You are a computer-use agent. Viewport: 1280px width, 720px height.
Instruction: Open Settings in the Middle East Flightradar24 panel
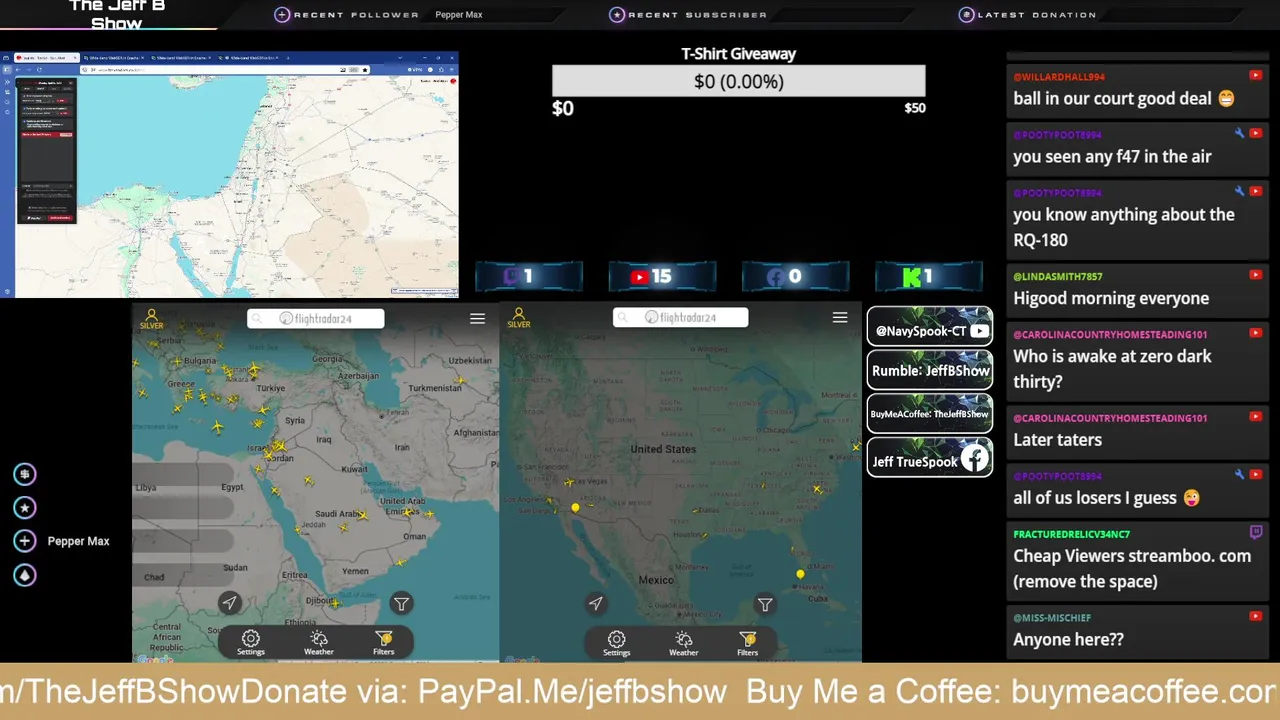point(251,642)
